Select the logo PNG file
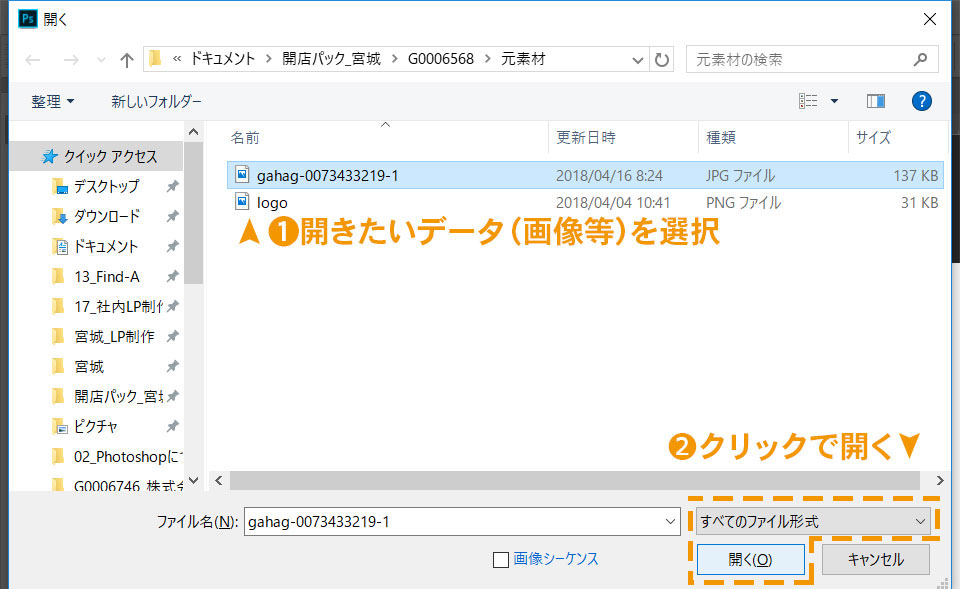The image size is (960, 589). tap(585, 203)
